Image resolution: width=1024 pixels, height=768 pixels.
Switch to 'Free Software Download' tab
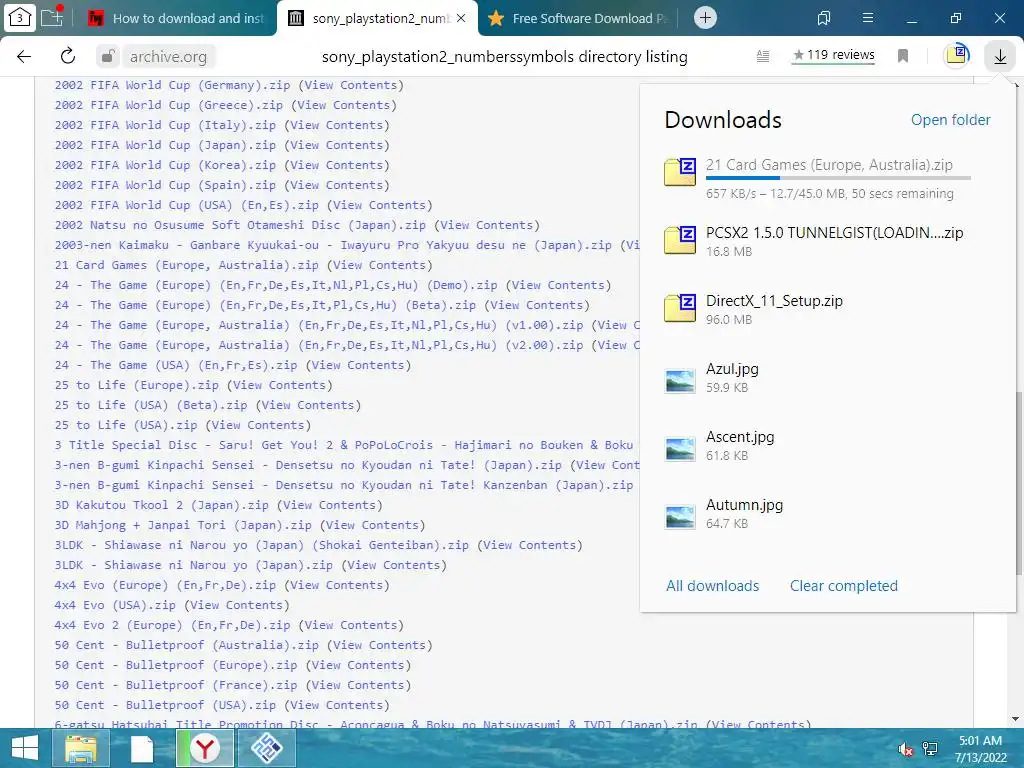(578, 18)
